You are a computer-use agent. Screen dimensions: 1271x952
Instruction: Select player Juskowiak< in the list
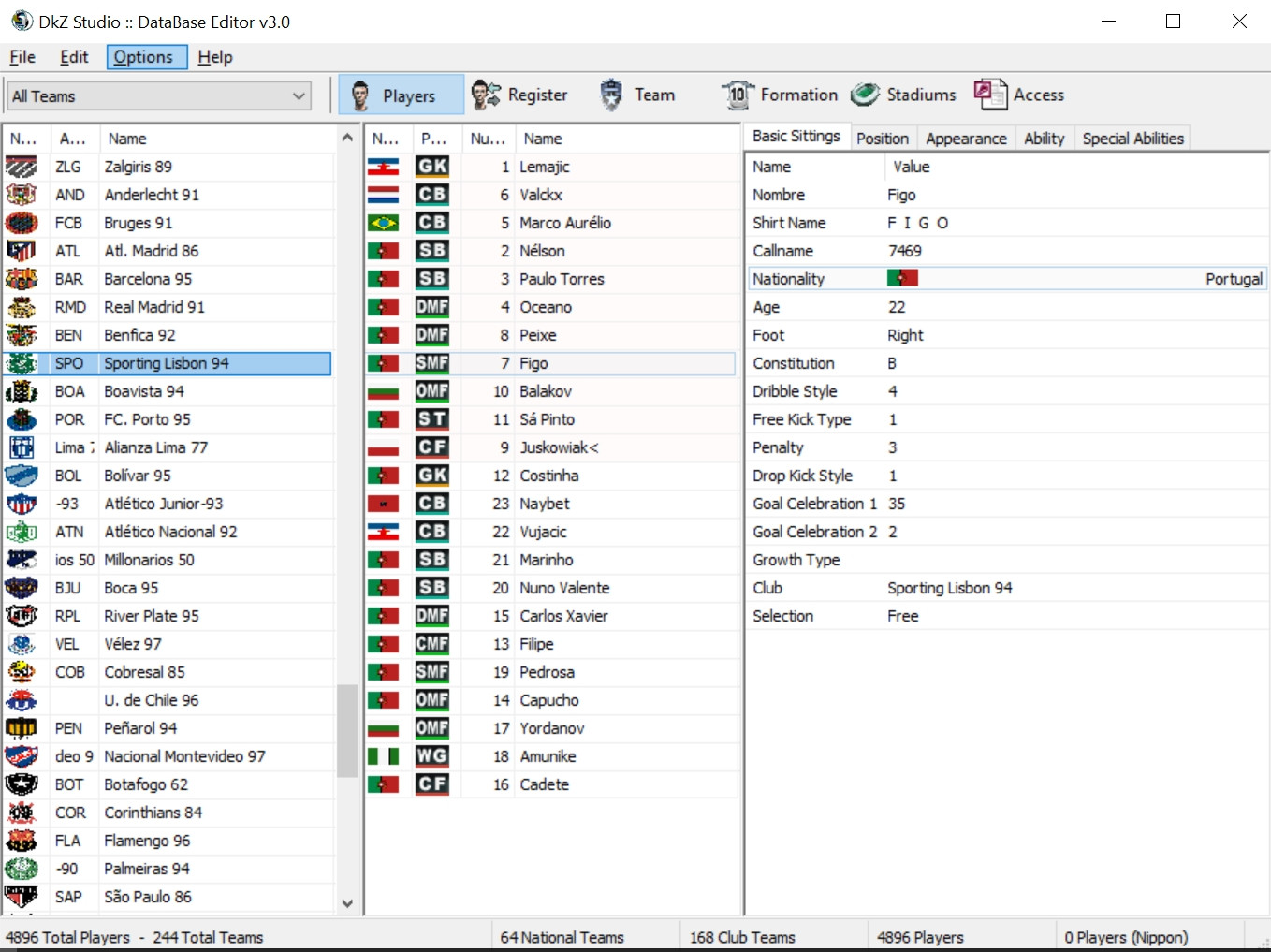tap(550, 447)
